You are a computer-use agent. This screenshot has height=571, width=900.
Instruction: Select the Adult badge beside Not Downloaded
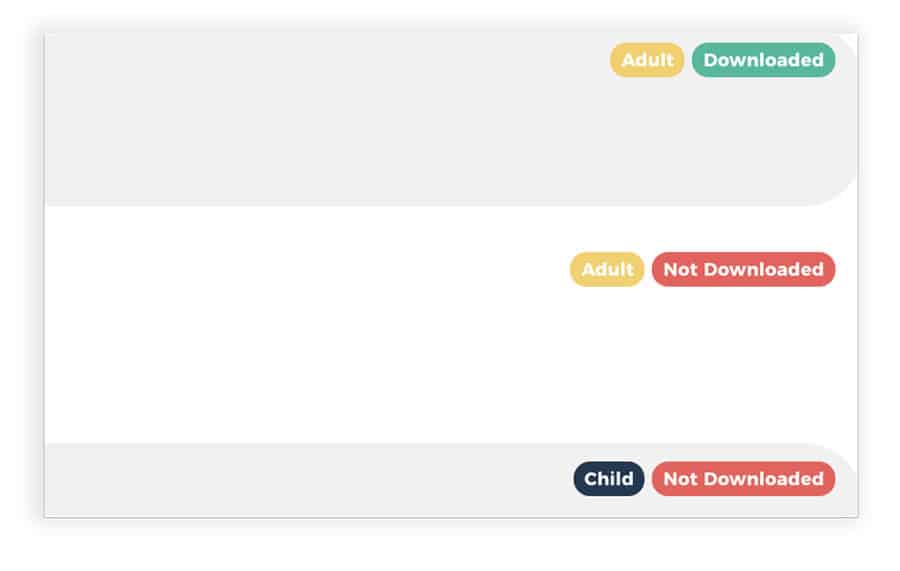607,269
